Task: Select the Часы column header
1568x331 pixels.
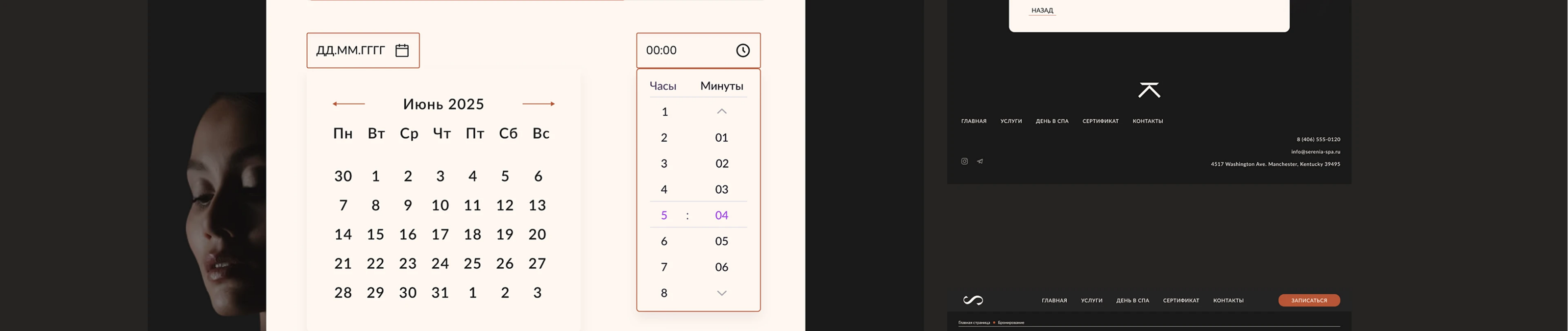Action: (663, 86)
